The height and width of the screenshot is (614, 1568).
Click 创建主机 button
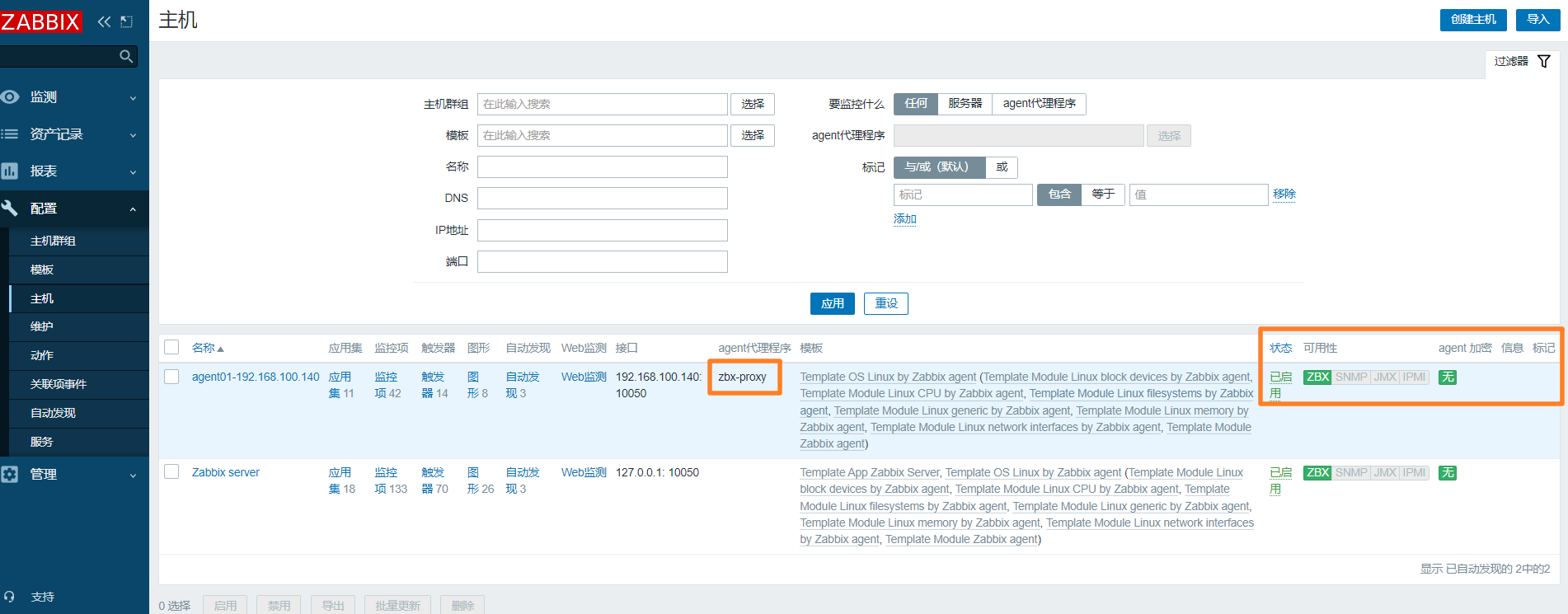1473,20
